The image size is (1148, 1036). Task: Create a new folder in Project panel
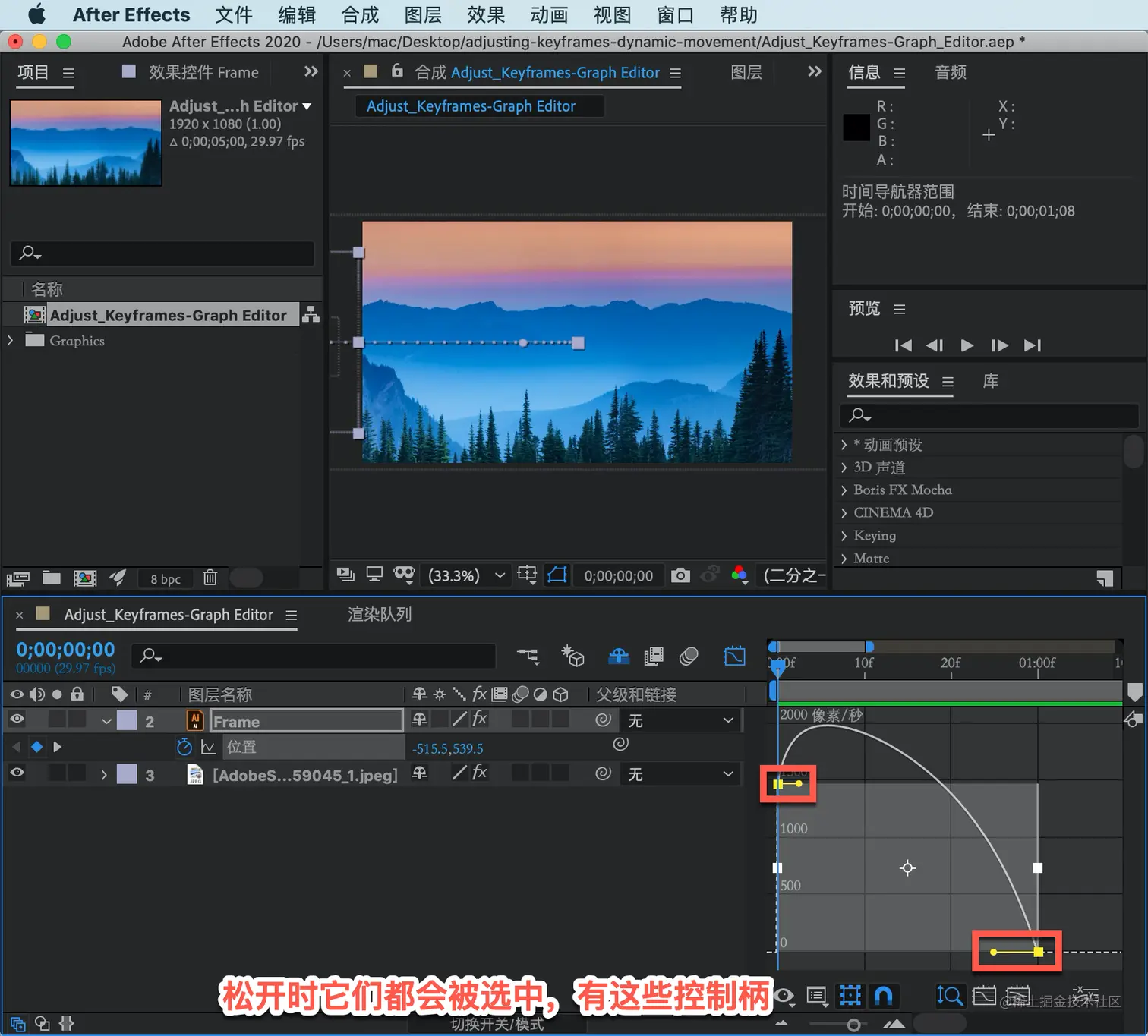[x=52, y=578]
